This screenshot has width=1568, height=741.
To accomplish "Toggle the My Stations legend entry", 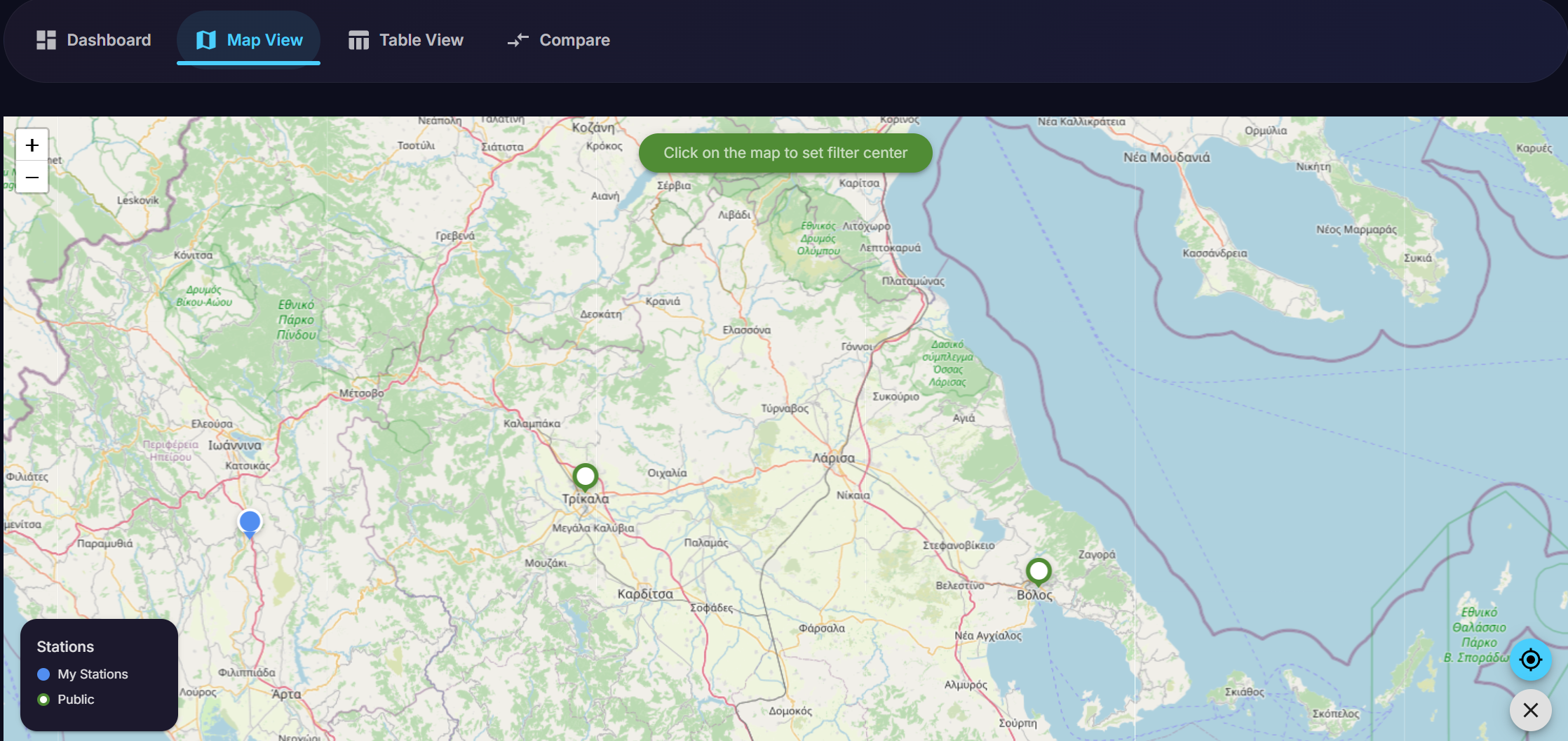I will (92, 674).
